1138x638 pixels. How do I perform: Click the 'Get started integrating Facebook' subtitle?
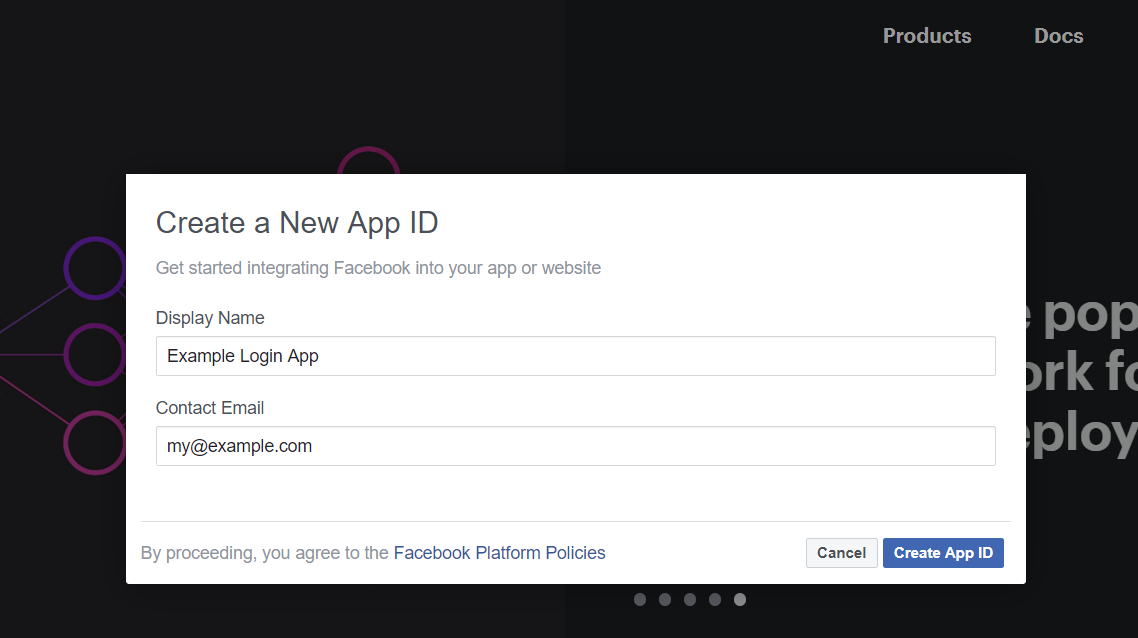378,269
